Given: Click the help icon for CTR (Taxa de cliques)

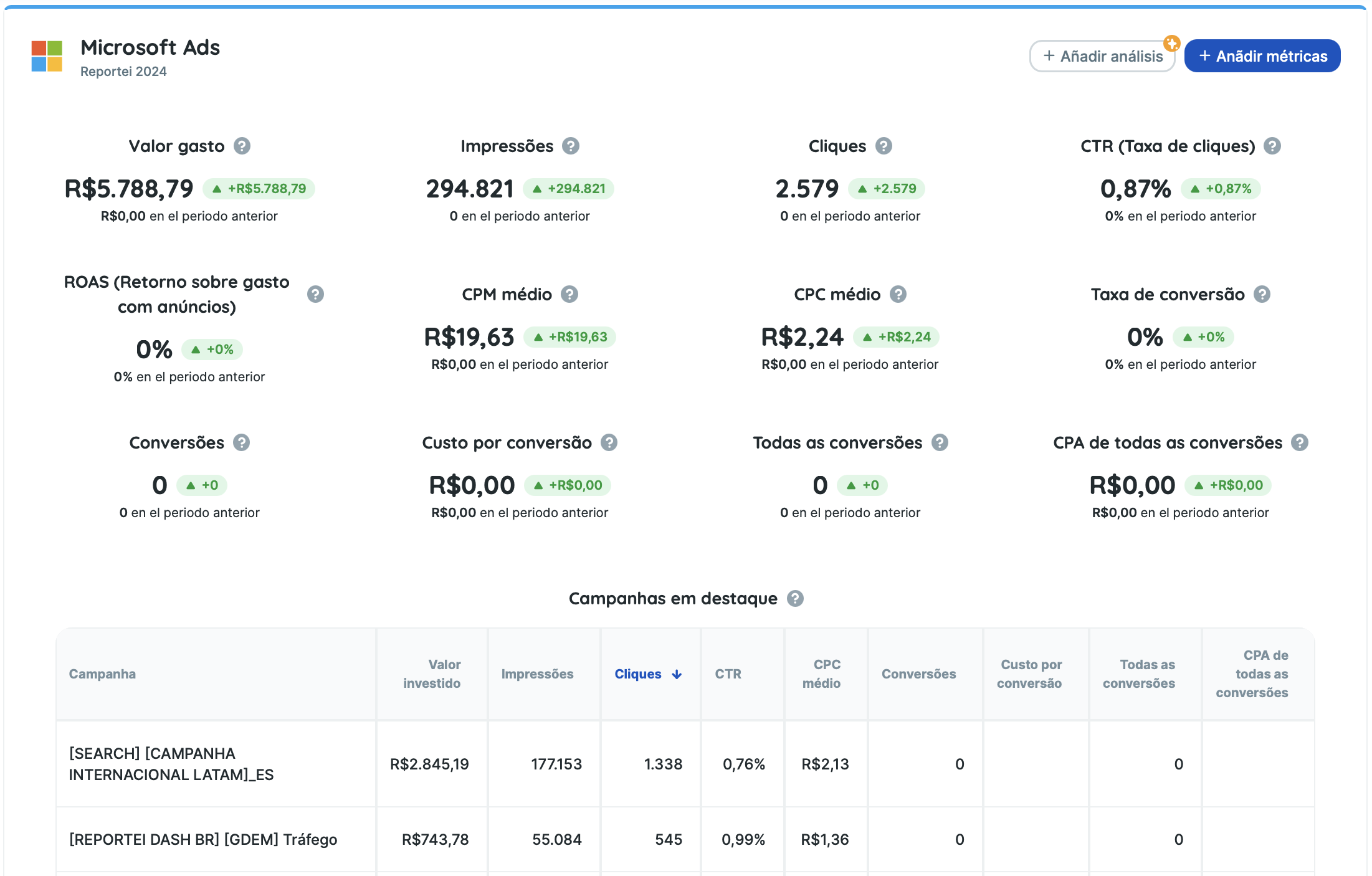Looking at the screenshot, I should click(x=1272, y=146).
